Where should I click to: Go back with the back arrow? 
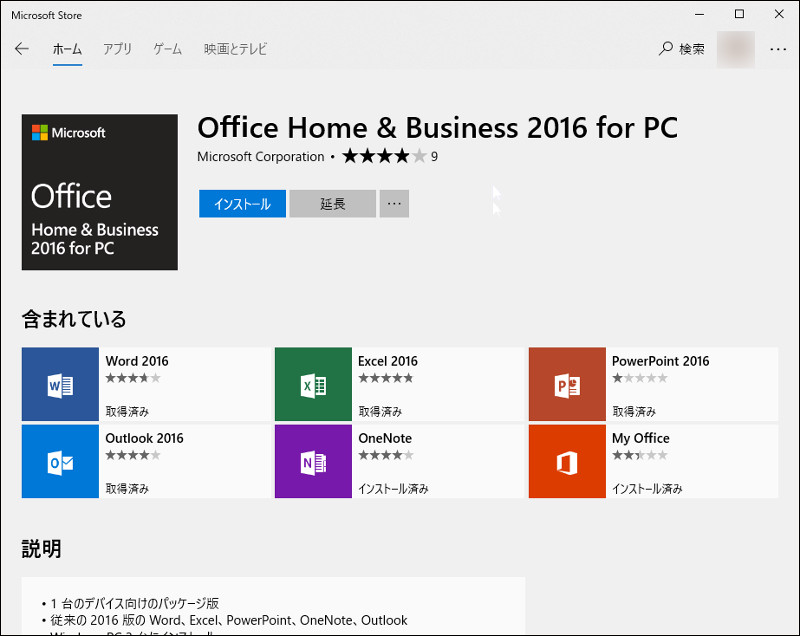click(22, 49)
